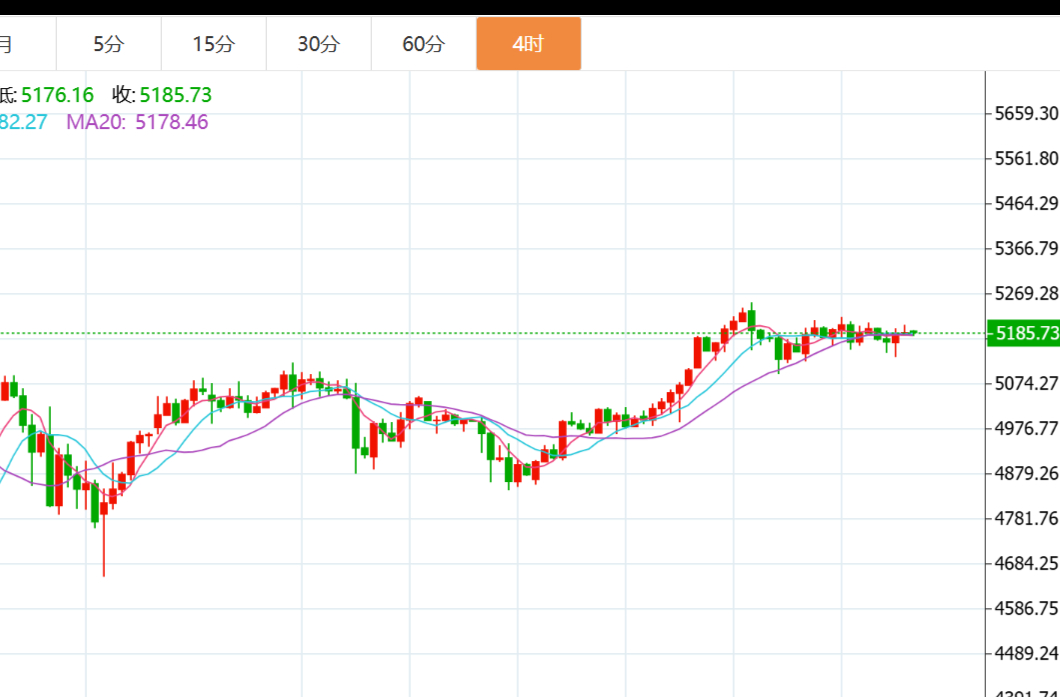
Task: Click the highlighted orange 4时 tab
Action: (x=528, y=44)
